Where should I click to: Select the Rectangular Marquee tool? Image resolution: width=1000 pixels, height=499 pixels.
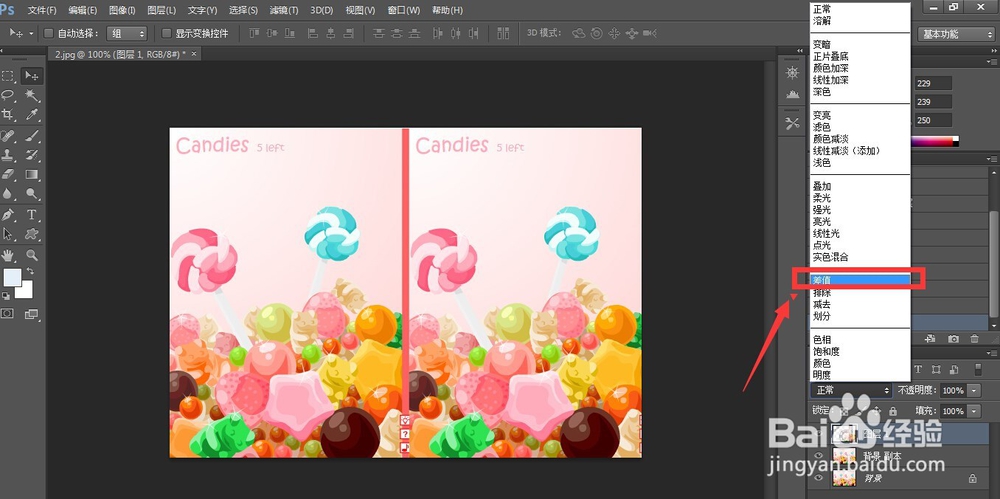point(8,76)
